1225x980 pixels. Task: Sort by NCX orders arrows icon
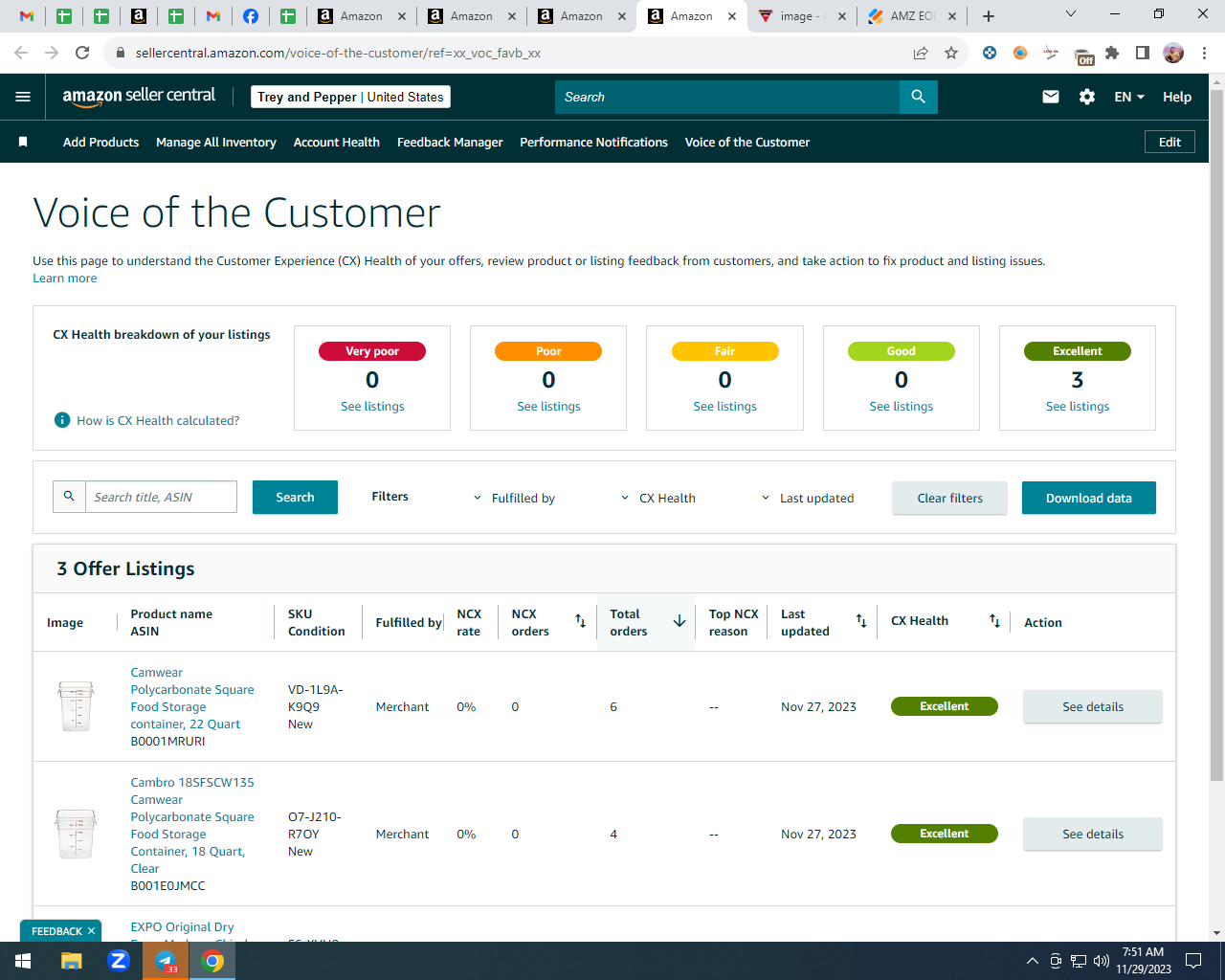580,621
